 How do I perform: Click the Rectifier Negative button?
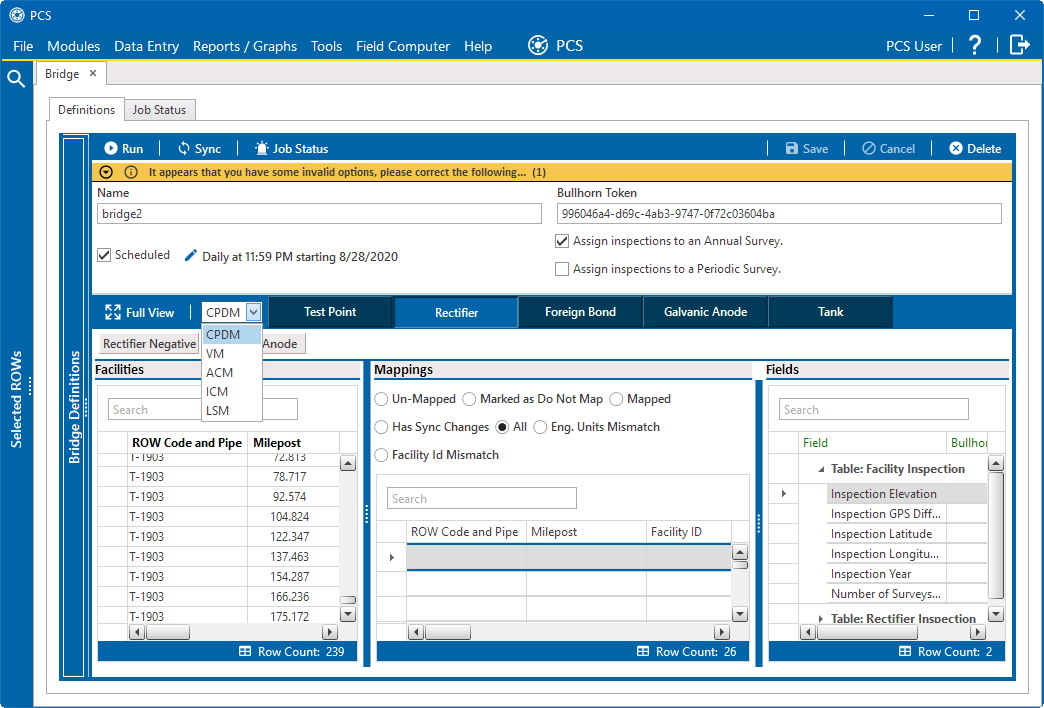(x=150, y=344)
